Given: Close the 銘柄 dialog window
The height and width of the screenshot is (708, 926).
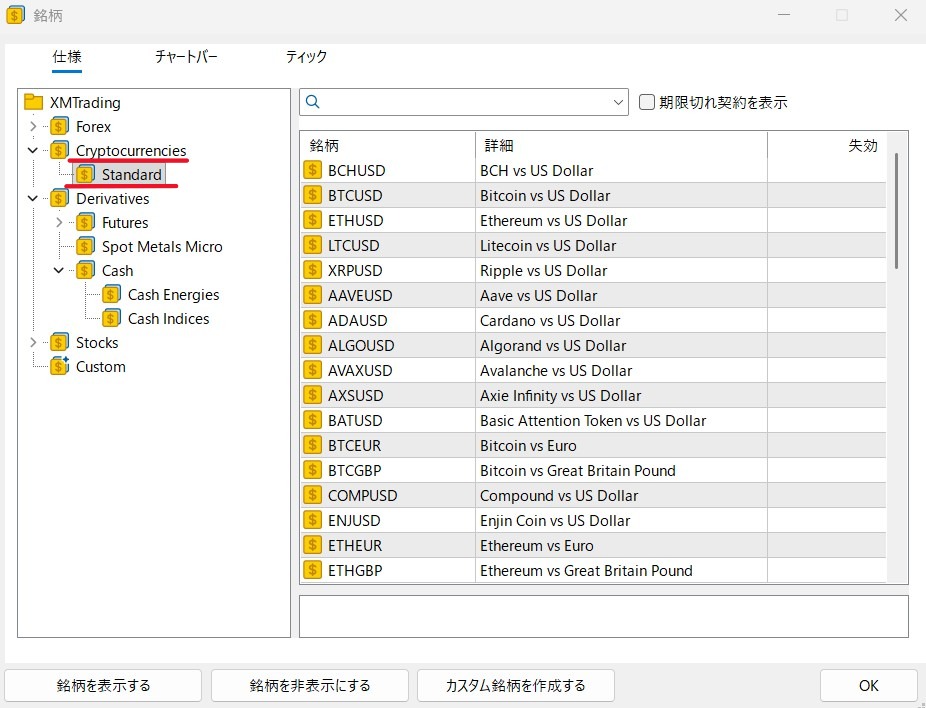Looking at the screenshot, I should (x=901, y=15).
